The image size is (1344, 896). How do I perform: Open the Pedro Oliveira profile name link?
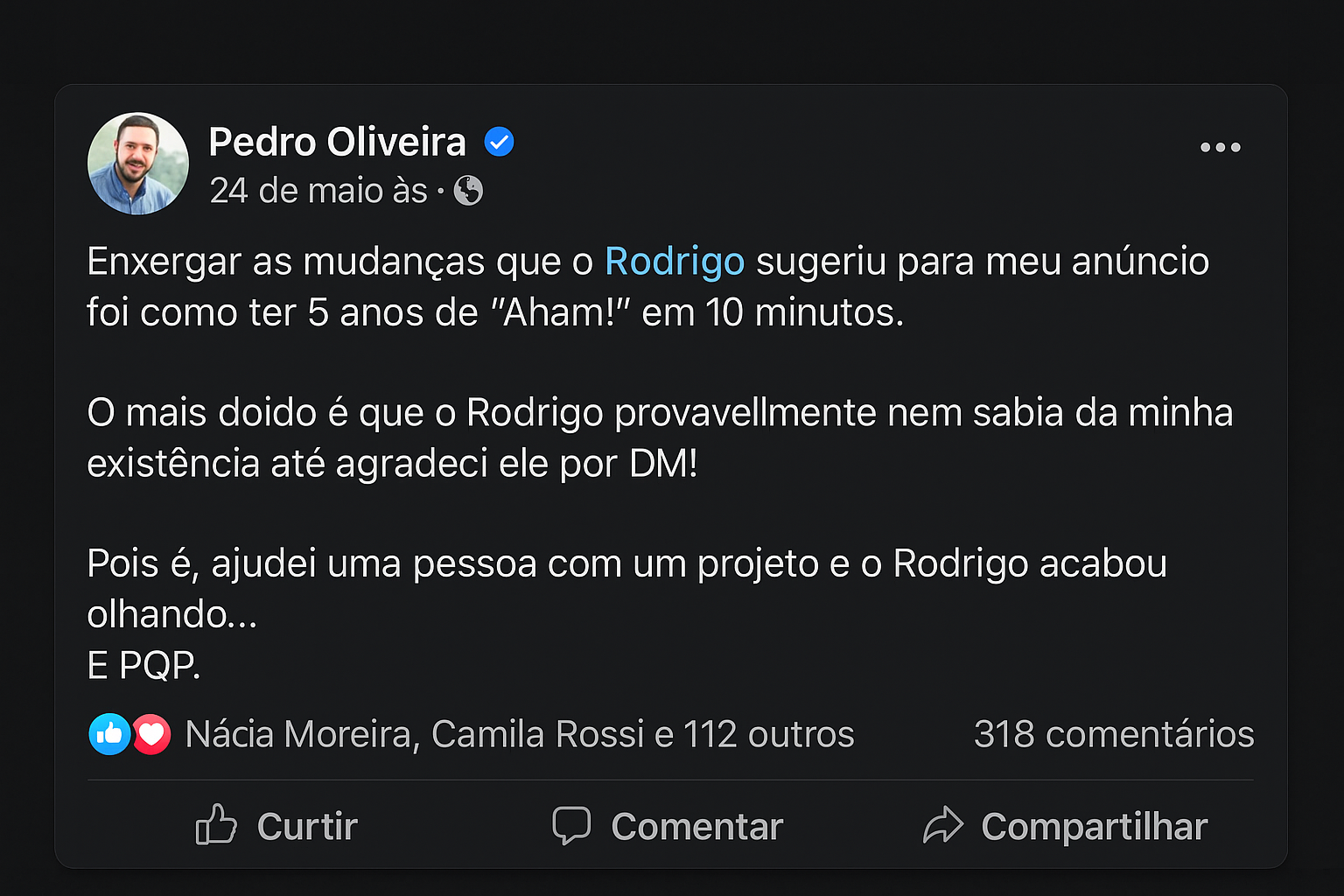coord(337,142)
